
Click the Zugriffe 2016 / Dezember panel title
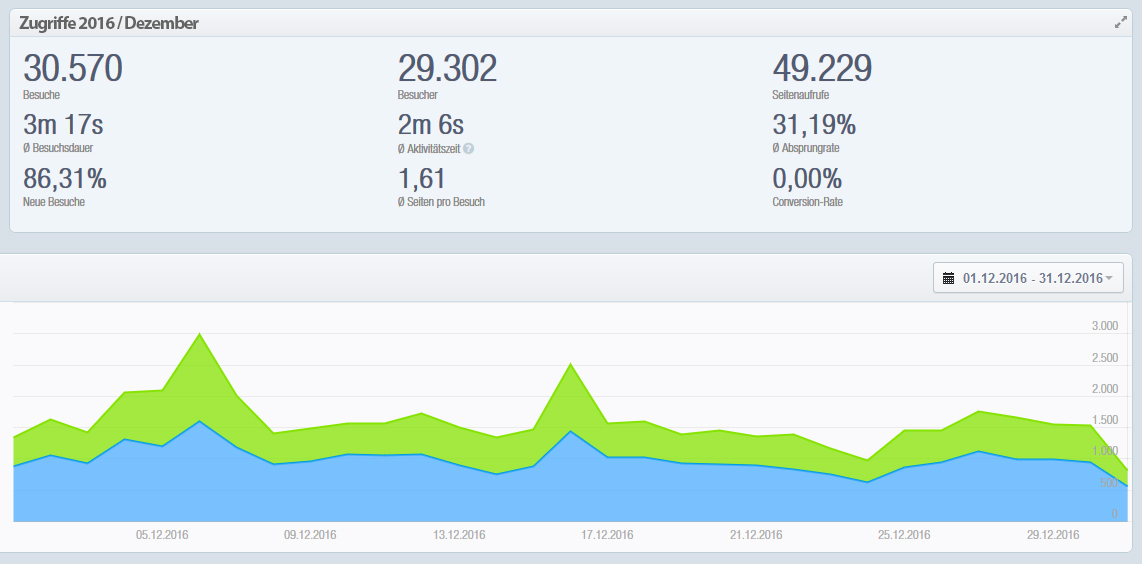coord(108,23)
